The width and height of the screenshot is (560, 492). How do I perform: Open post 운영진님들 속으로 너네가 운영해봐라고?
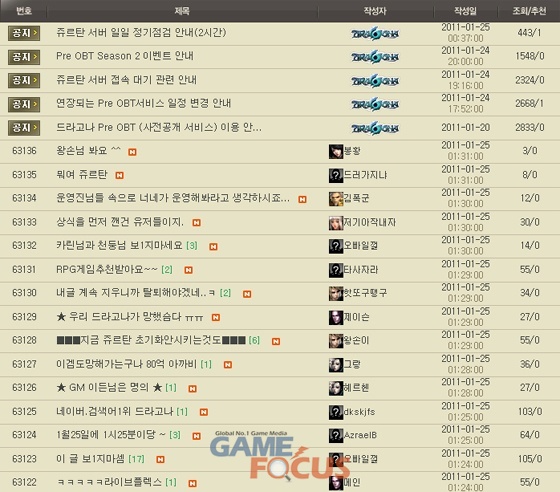point(173,198)
